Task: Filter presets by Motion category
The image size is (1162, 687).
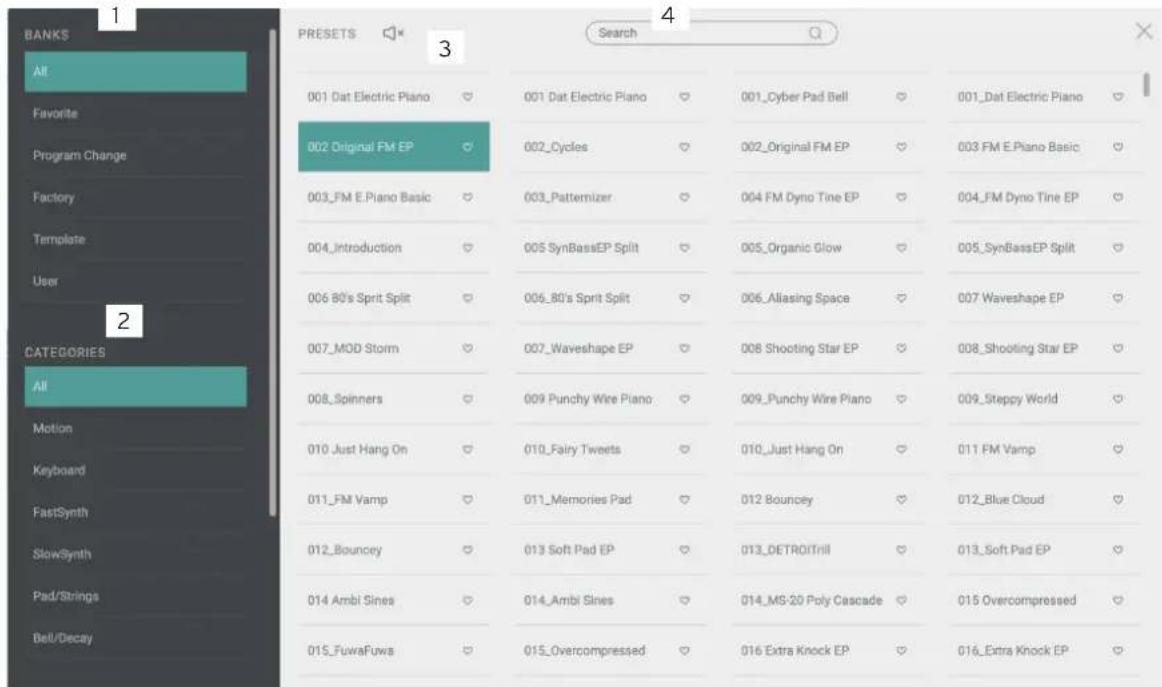Action: coord(136,428)
